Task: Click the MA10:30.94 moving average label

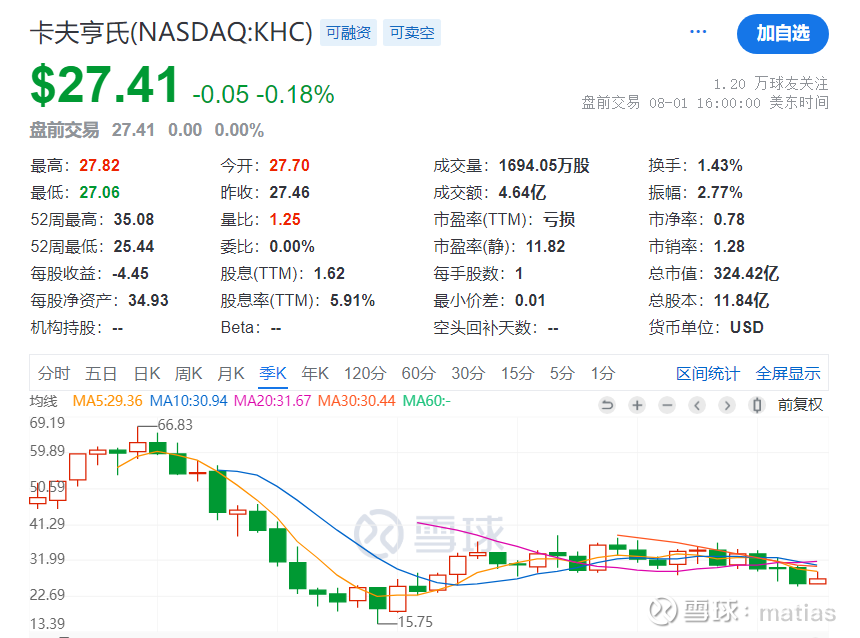Action: 189,401
